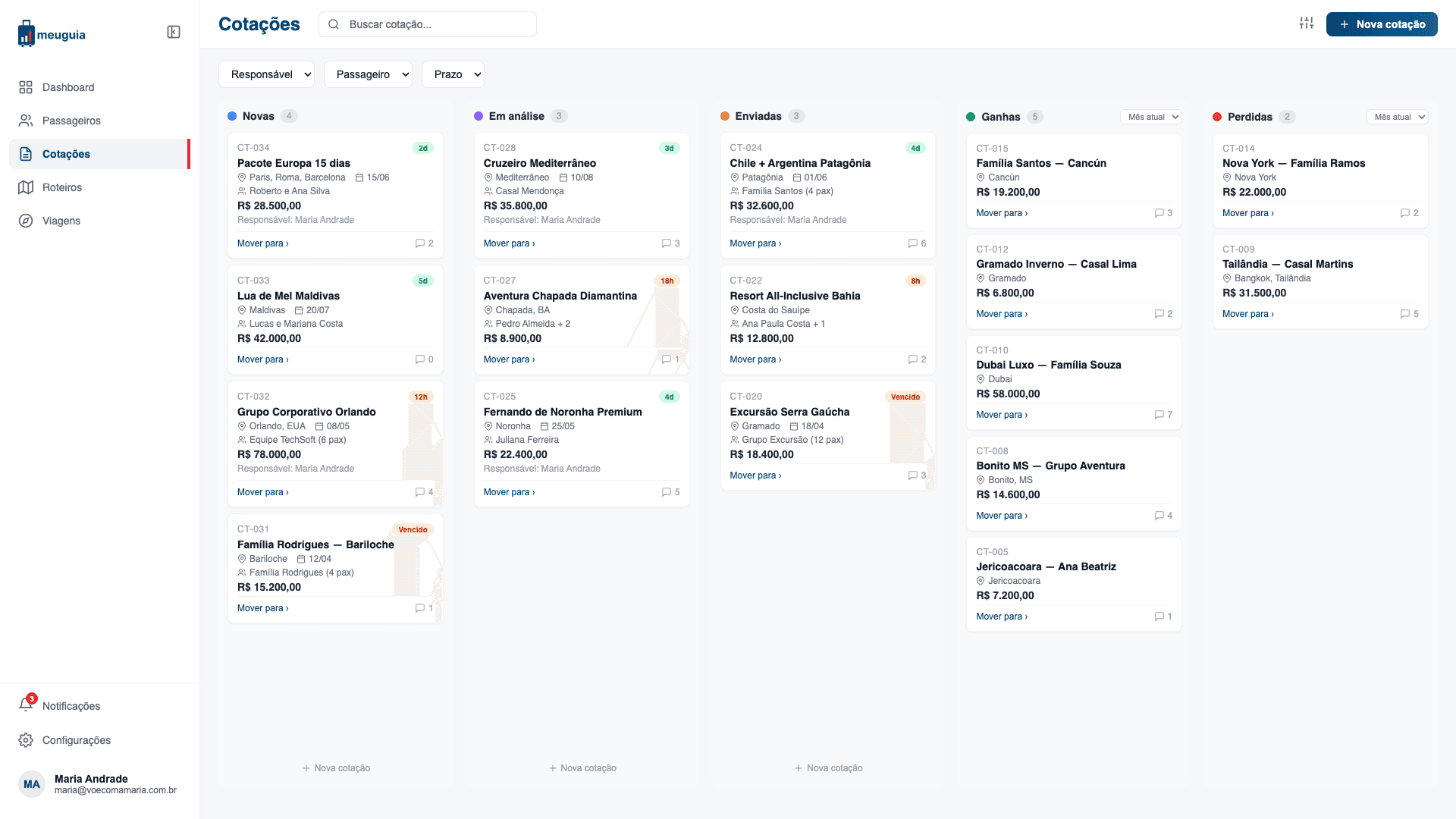1456x819 pixels.
Task: Click the Jericoacoara — Ana Beatriz title
Action: [x=1046, y=566]
